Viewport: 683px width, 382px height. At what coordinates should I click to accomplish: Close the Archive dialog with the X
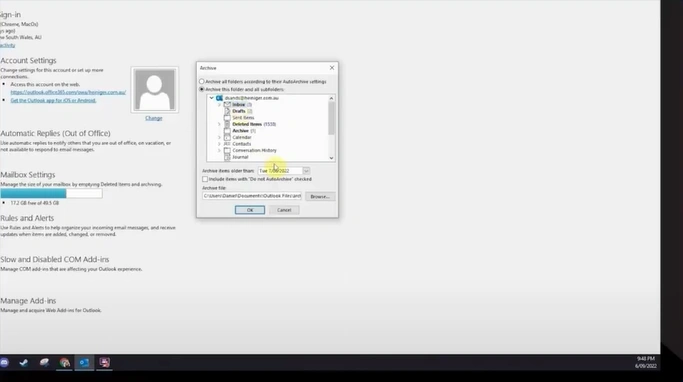[332, 68]
